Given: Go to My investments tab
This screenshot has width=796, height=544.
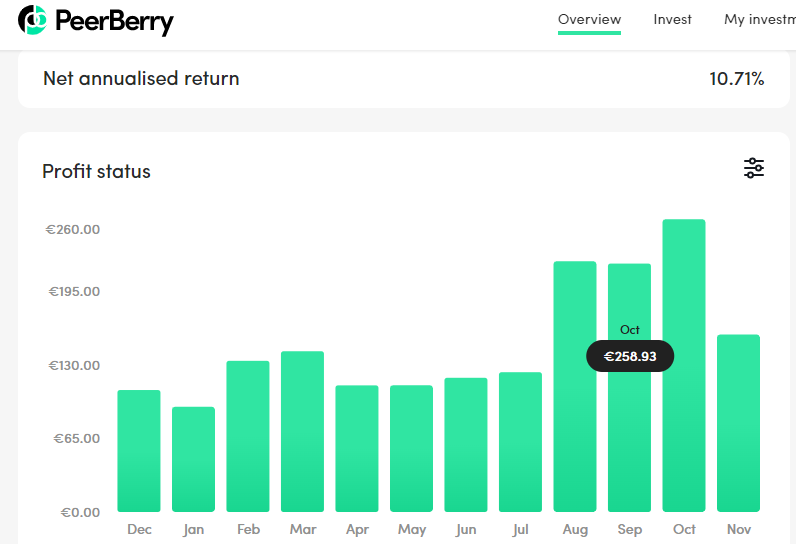Looking at the screenshot, I should coord(759,19).
